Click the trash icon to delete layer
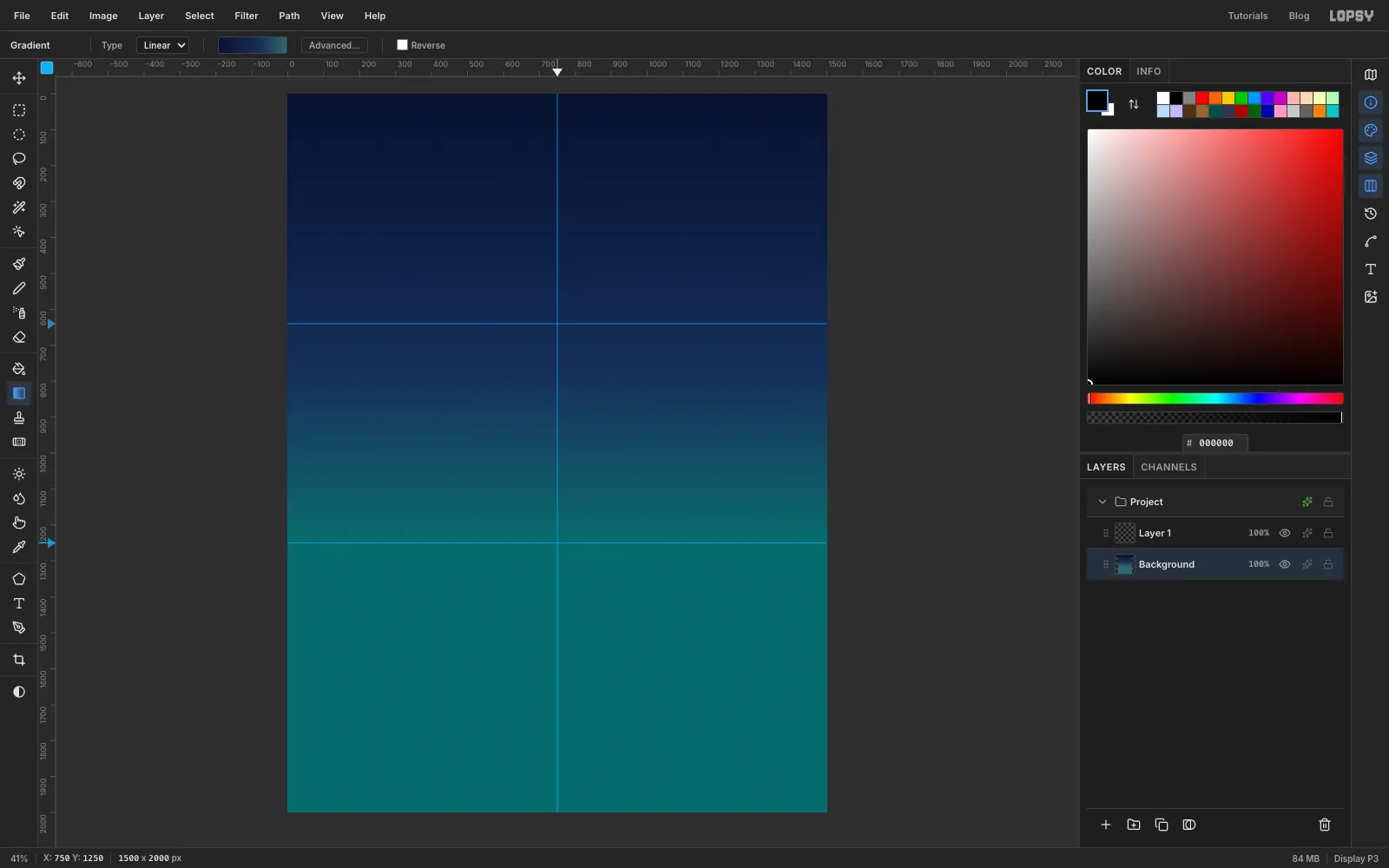 [1325, 825]
